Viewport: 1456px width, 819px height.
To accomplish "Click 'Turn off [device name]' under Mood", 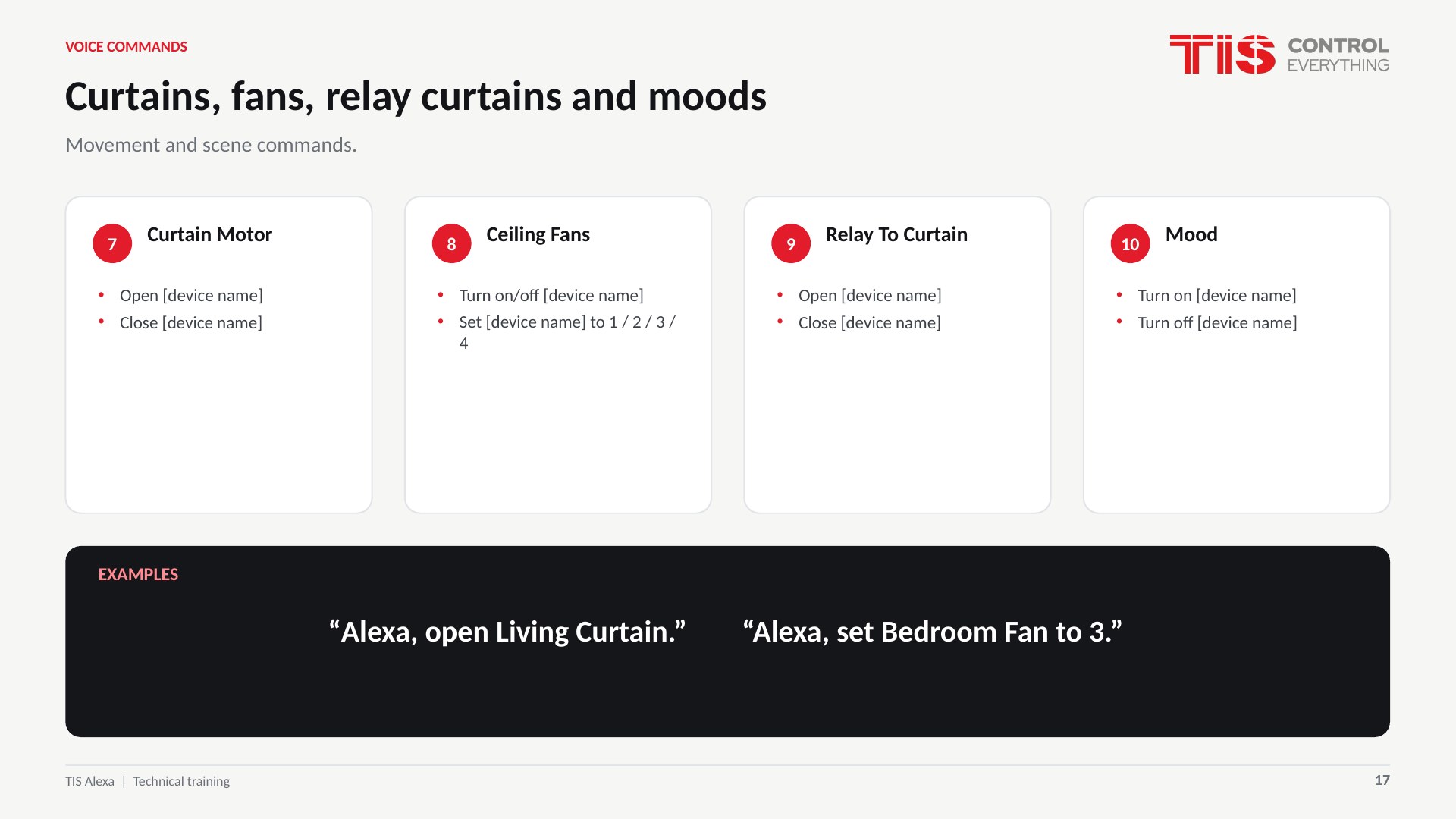I will tap(1217, 323).
